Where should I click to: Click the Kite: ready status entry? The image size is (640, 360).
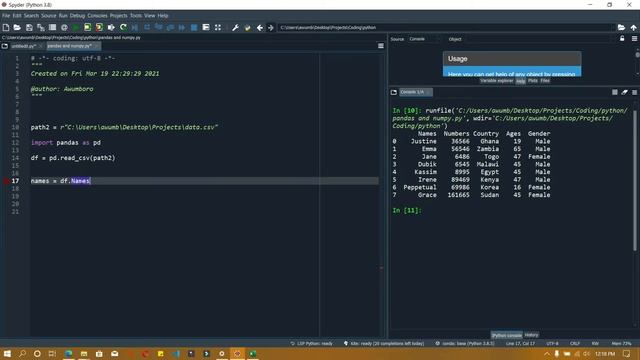tap(384, 344)
